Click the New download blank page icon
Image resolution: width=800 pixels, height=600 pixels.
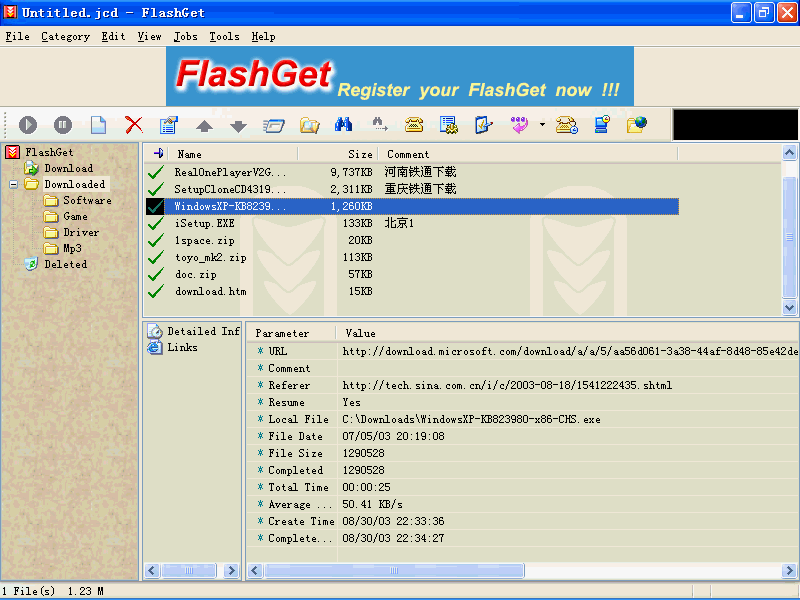98,125
